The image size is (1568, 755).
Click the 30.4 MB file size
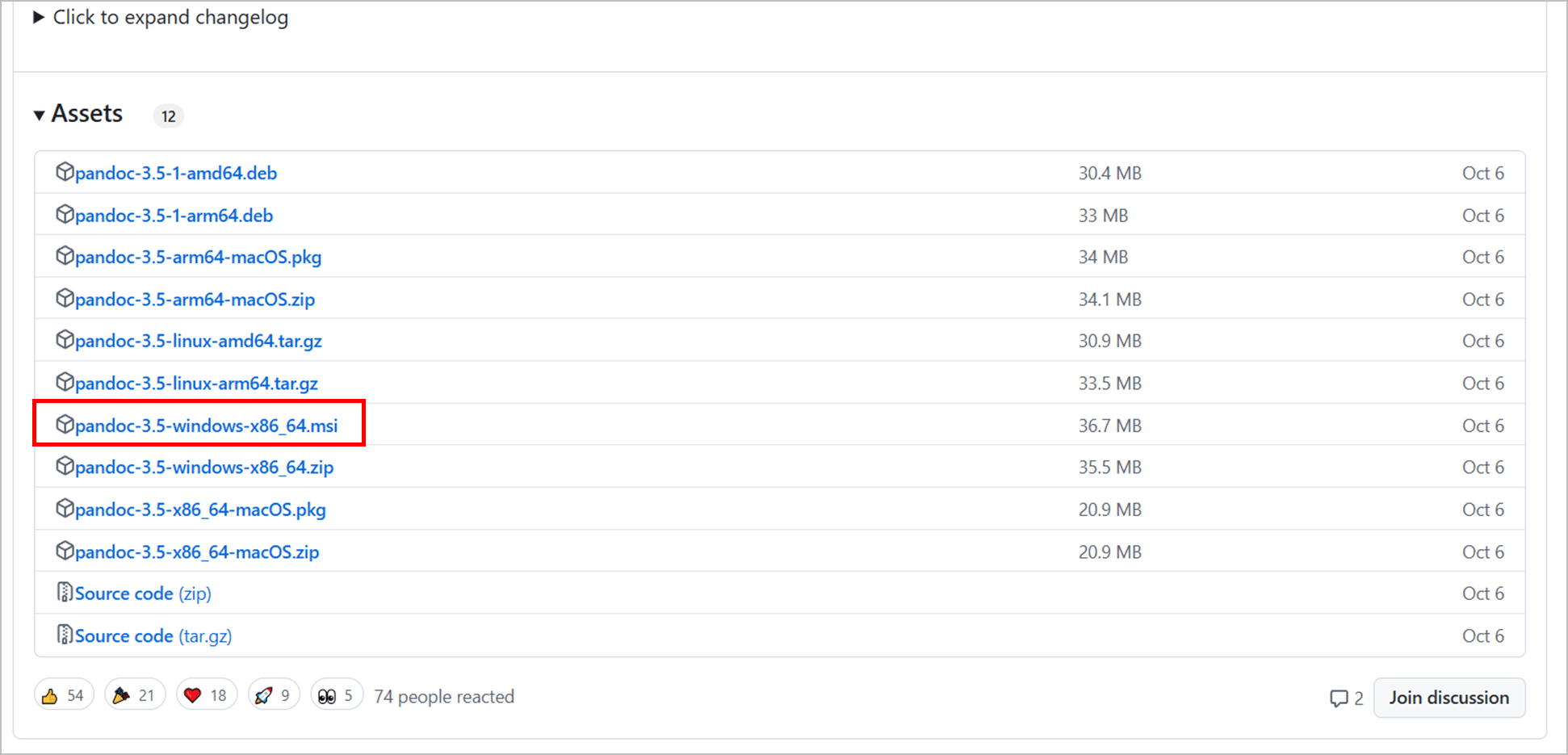point(1110,173)
